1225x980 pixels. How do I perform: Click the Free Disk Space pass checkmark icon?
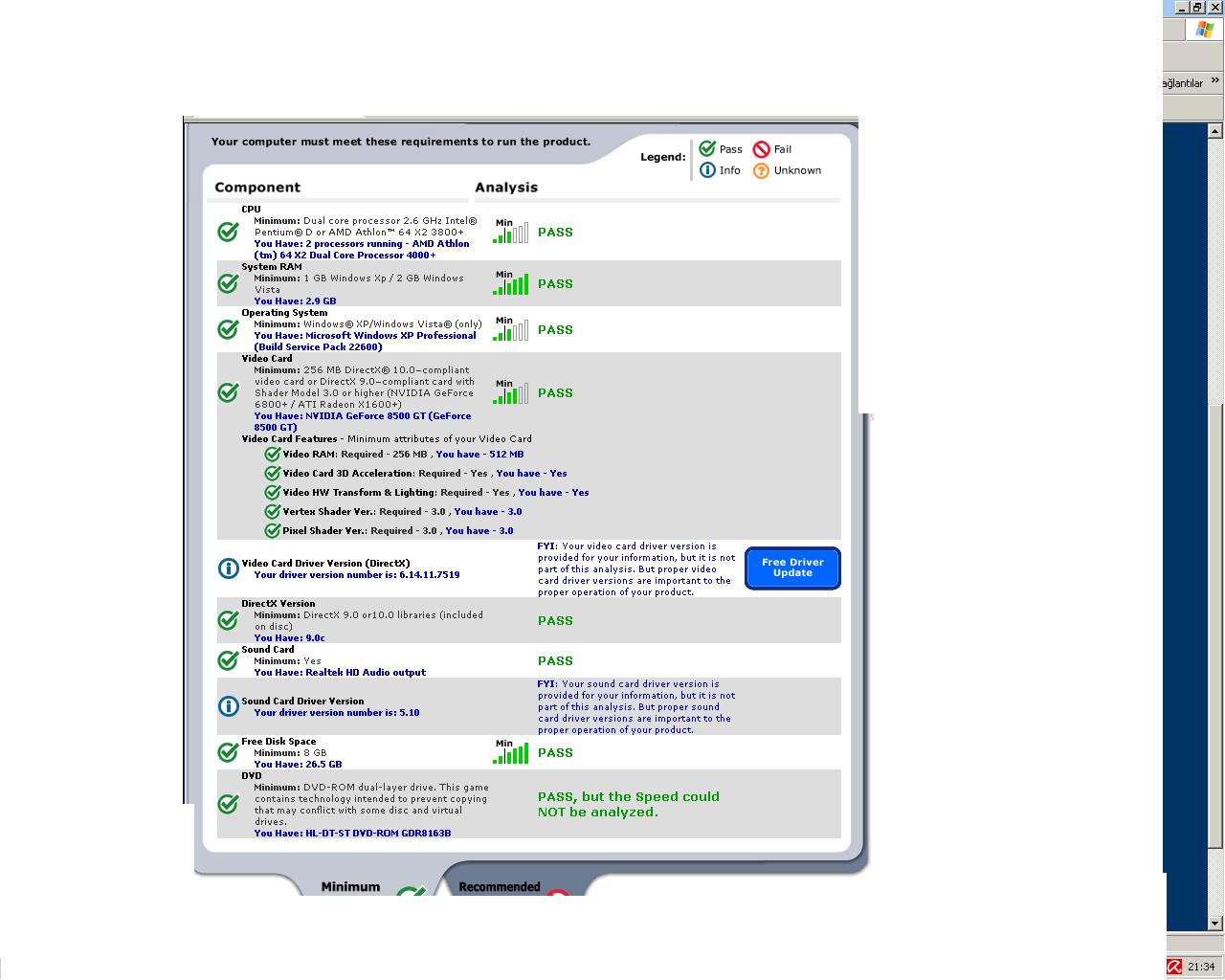(228, 752)
